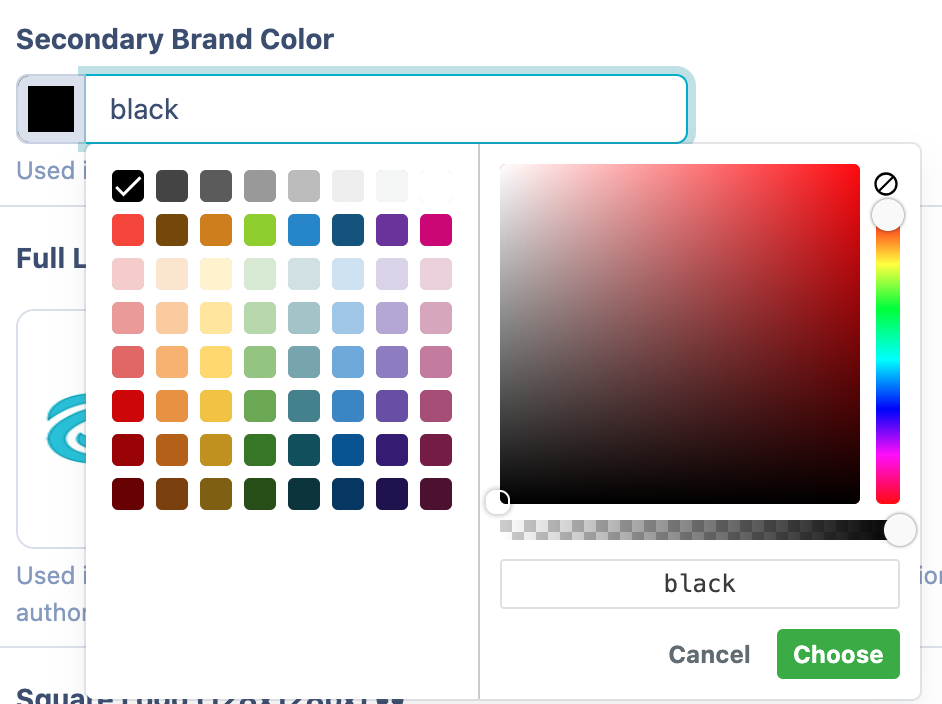Click the hue slider handle
Screen dimensions: 942x704
(888, 215)
